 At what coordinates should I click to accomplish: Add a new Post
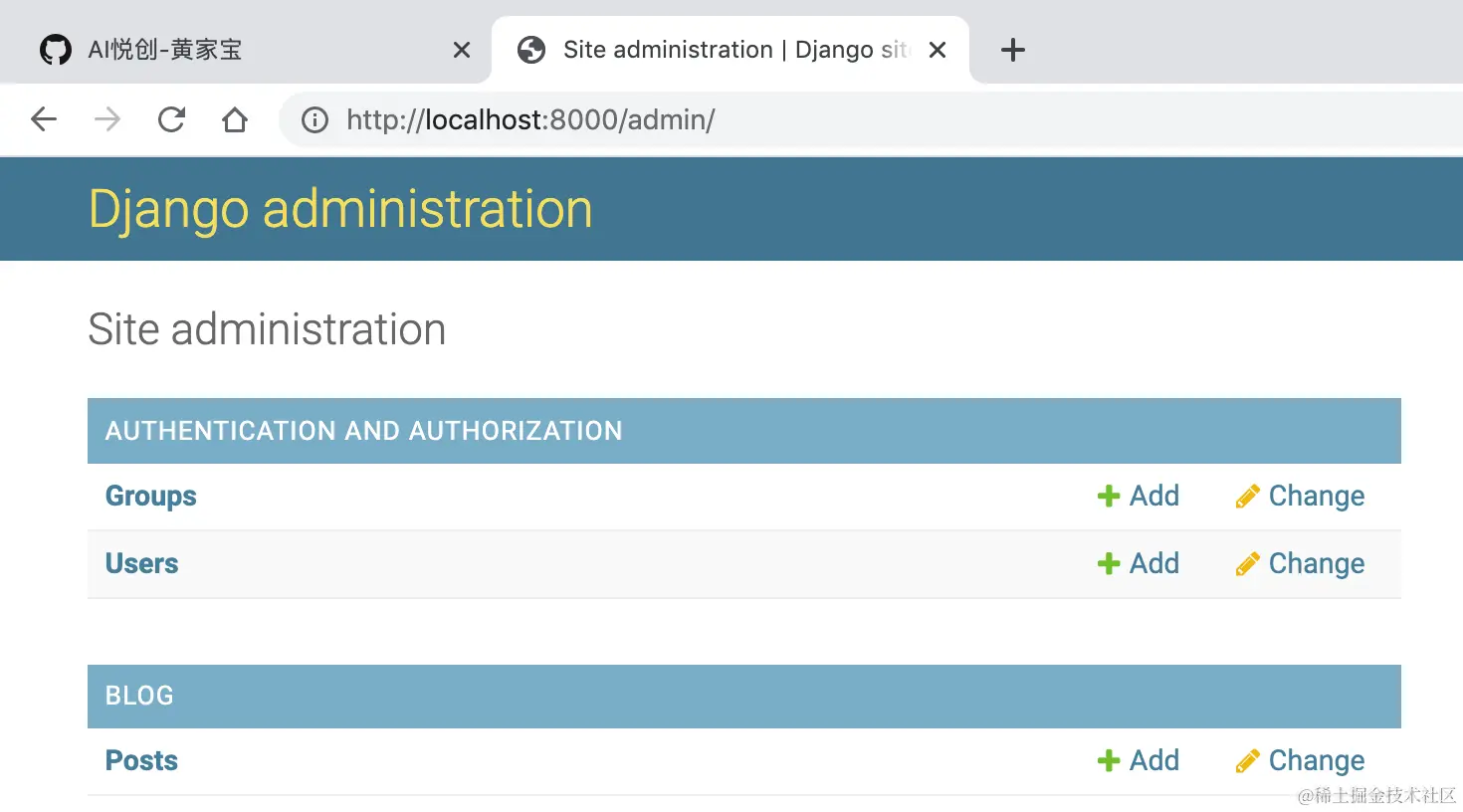[x=1138, y=760]
